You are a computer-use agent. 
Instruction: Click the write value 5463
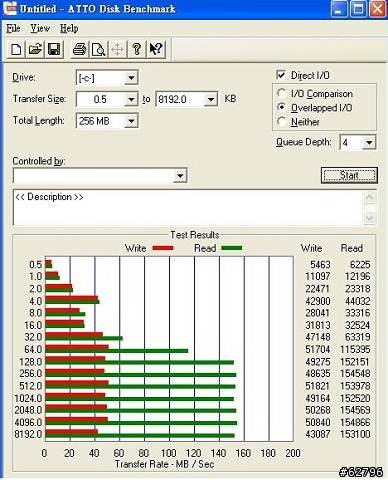coord(320,265)
